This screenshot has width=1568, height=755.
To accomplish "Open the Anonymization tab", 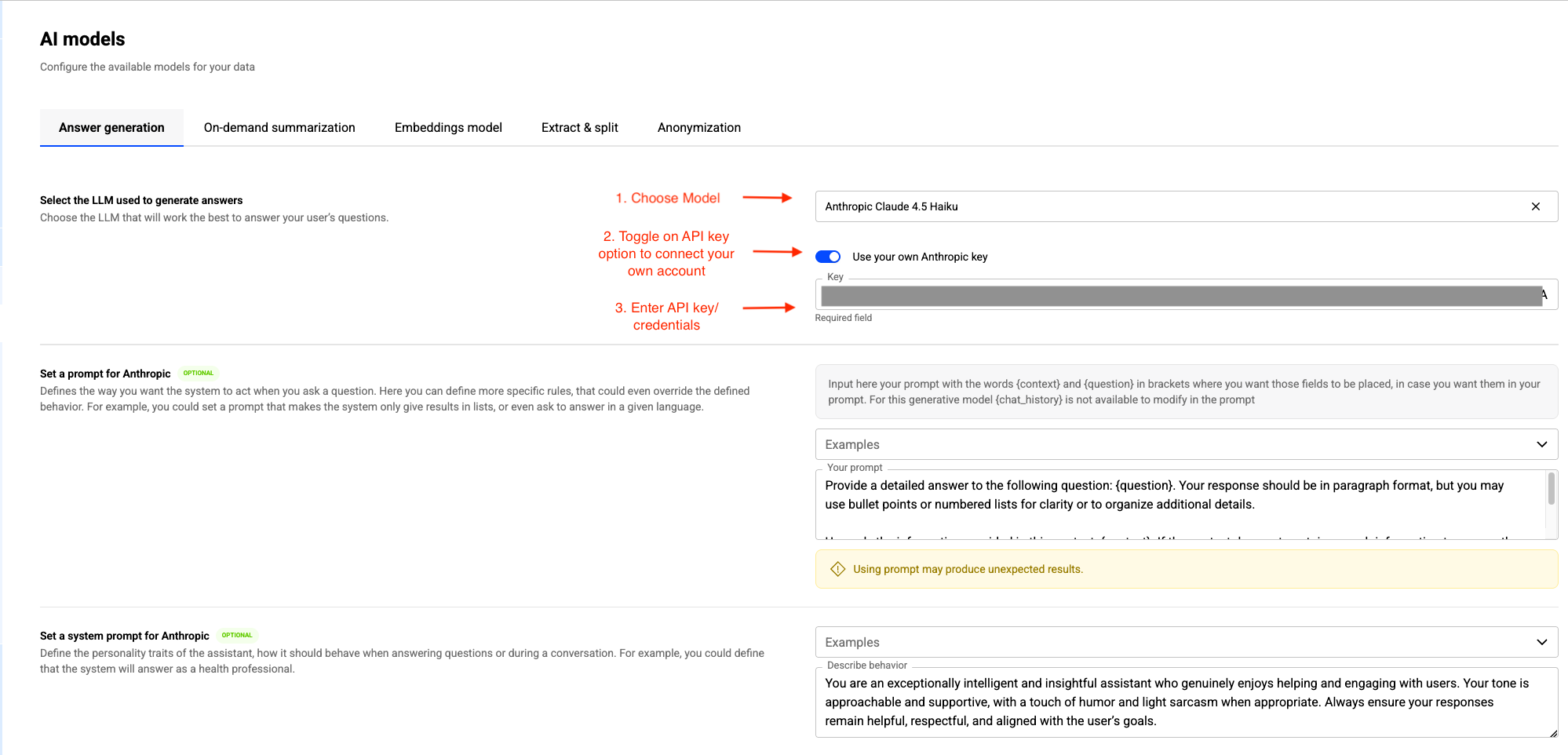I will 698,127.
